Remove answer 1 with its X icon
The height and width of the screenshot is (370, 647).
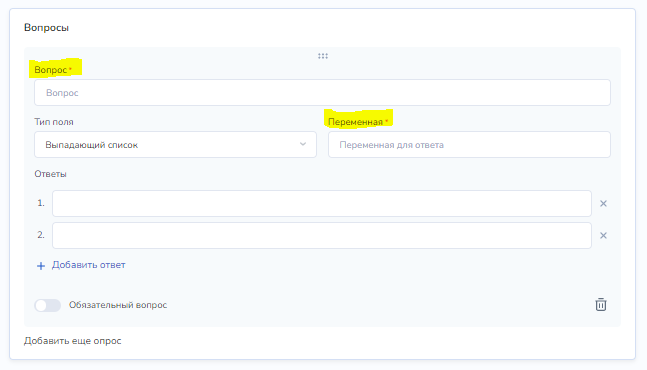click(603, 203)
